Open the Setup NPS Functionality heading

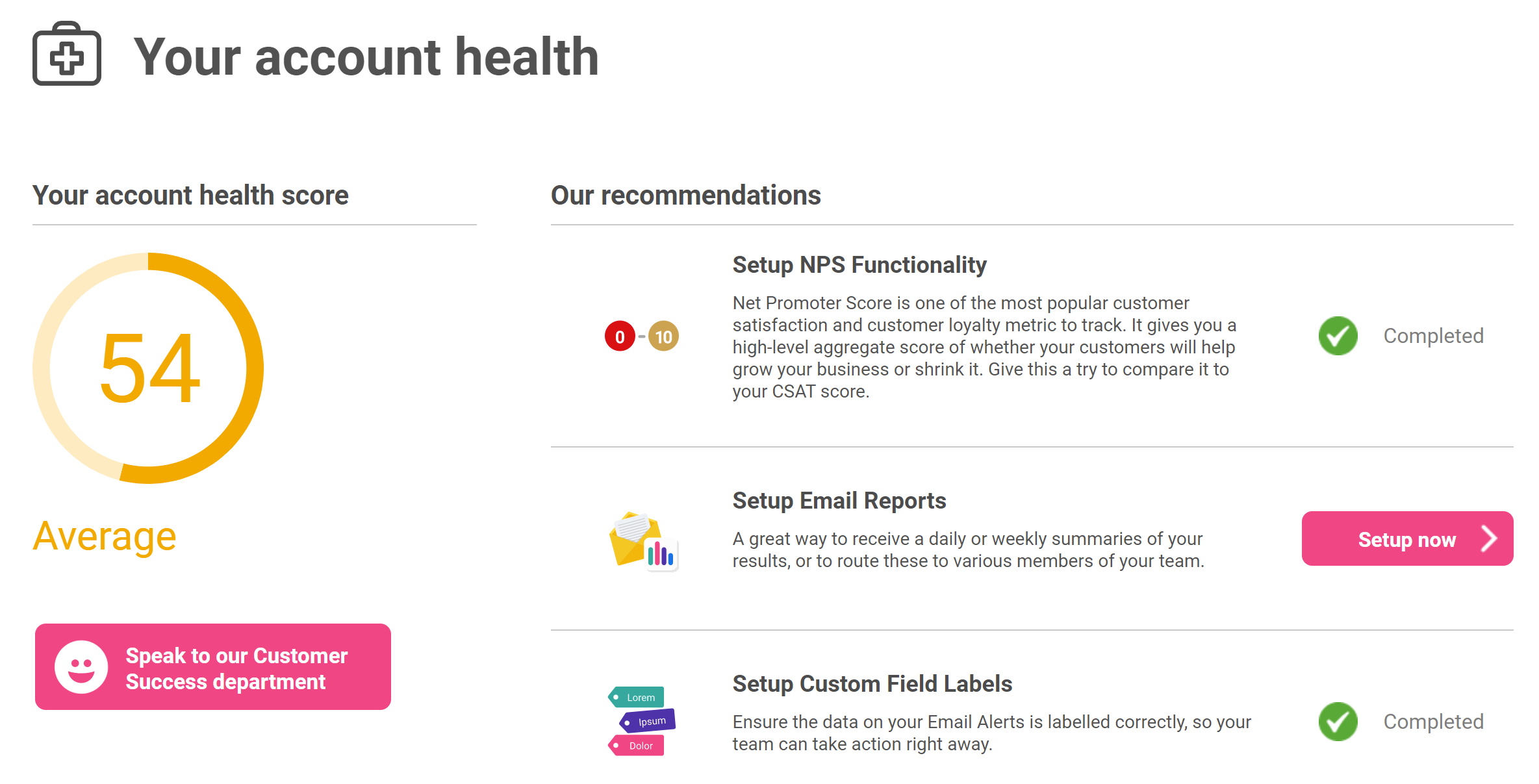859,265
